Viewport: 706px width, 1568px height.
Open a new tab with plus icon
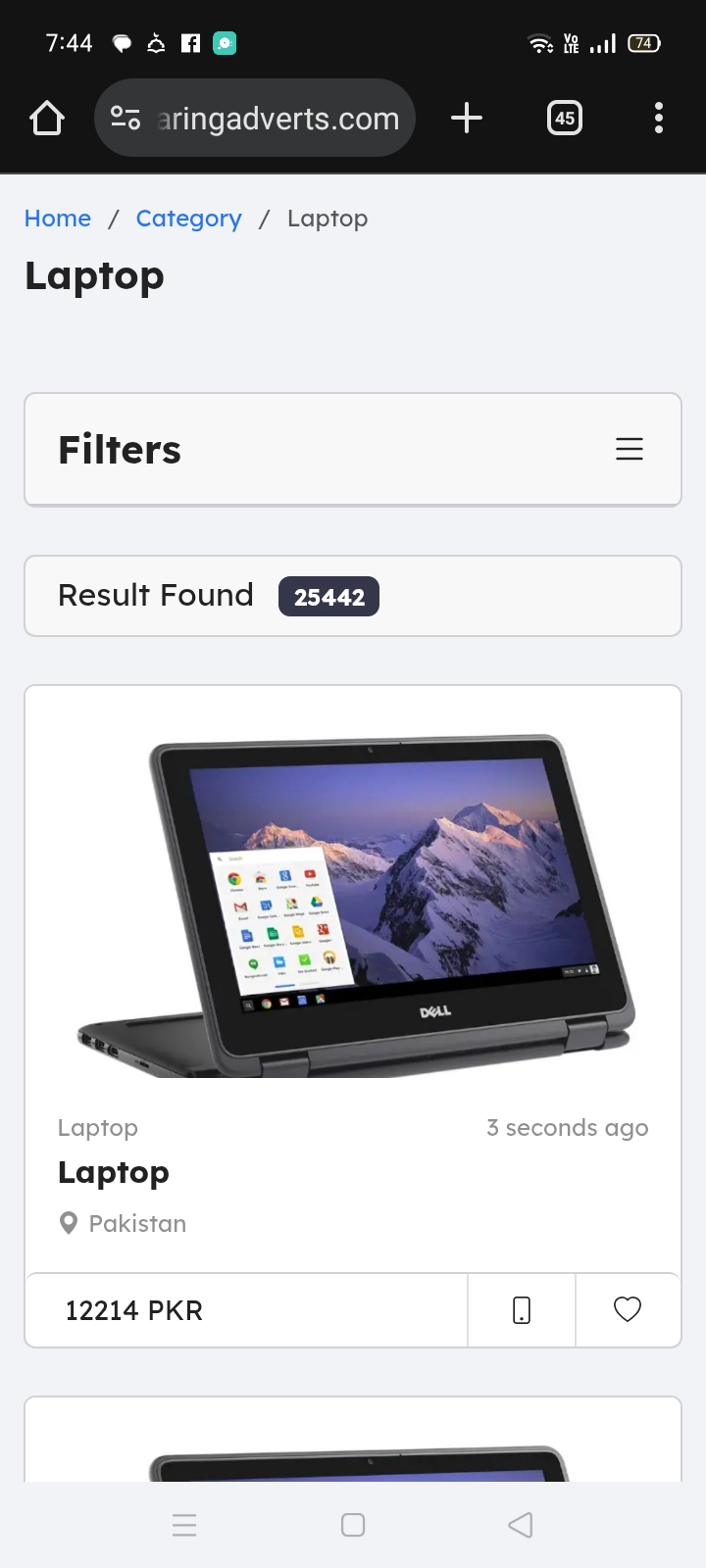point(467,118)
